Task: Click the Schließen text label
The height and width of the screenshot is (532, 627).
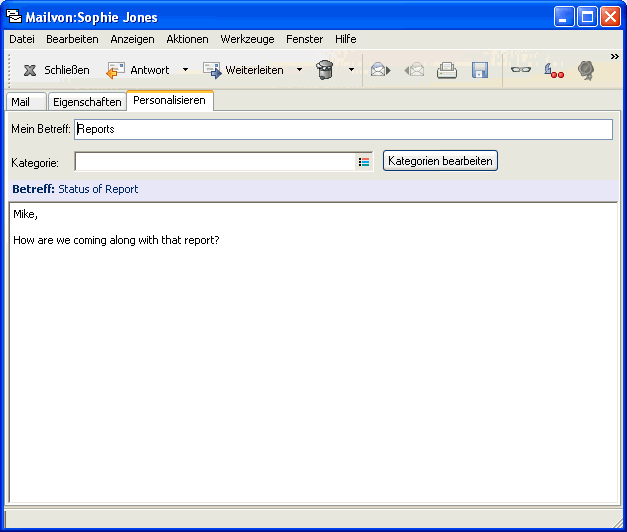Action: (67, 70)
